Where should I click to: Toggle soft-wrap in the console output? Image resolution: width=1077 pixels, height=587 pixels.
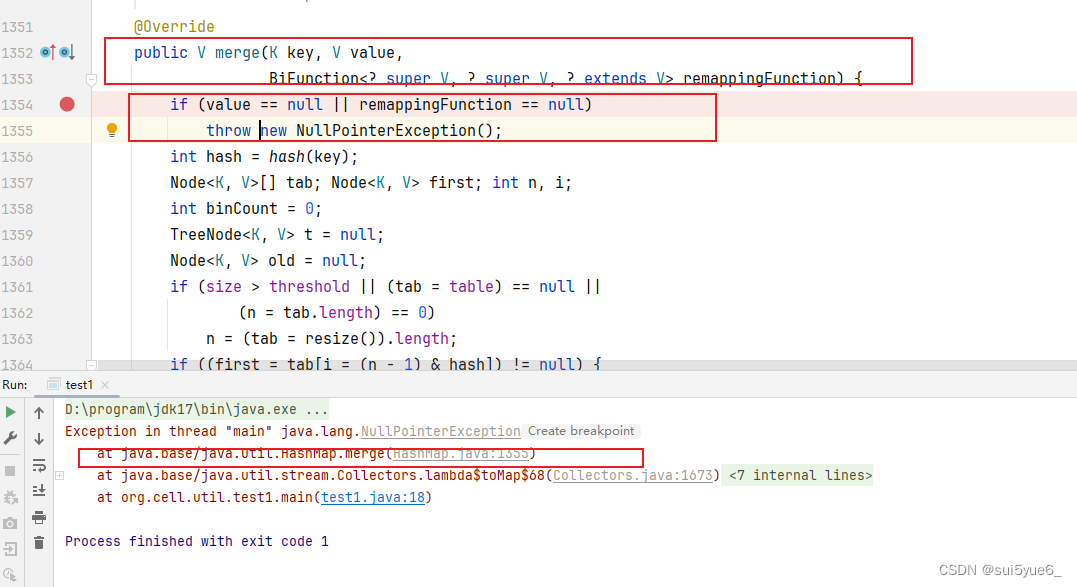pos(37,464)
